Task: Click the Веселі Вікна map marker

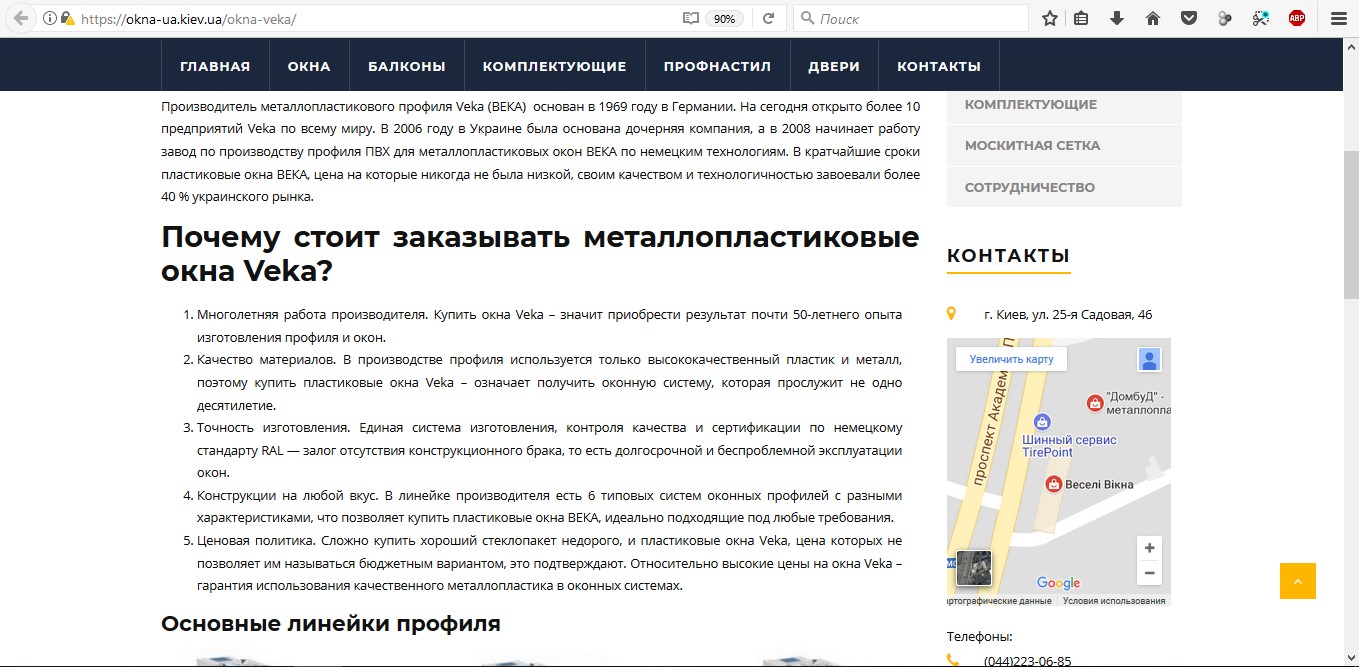Action: (x=1053, y=484)
